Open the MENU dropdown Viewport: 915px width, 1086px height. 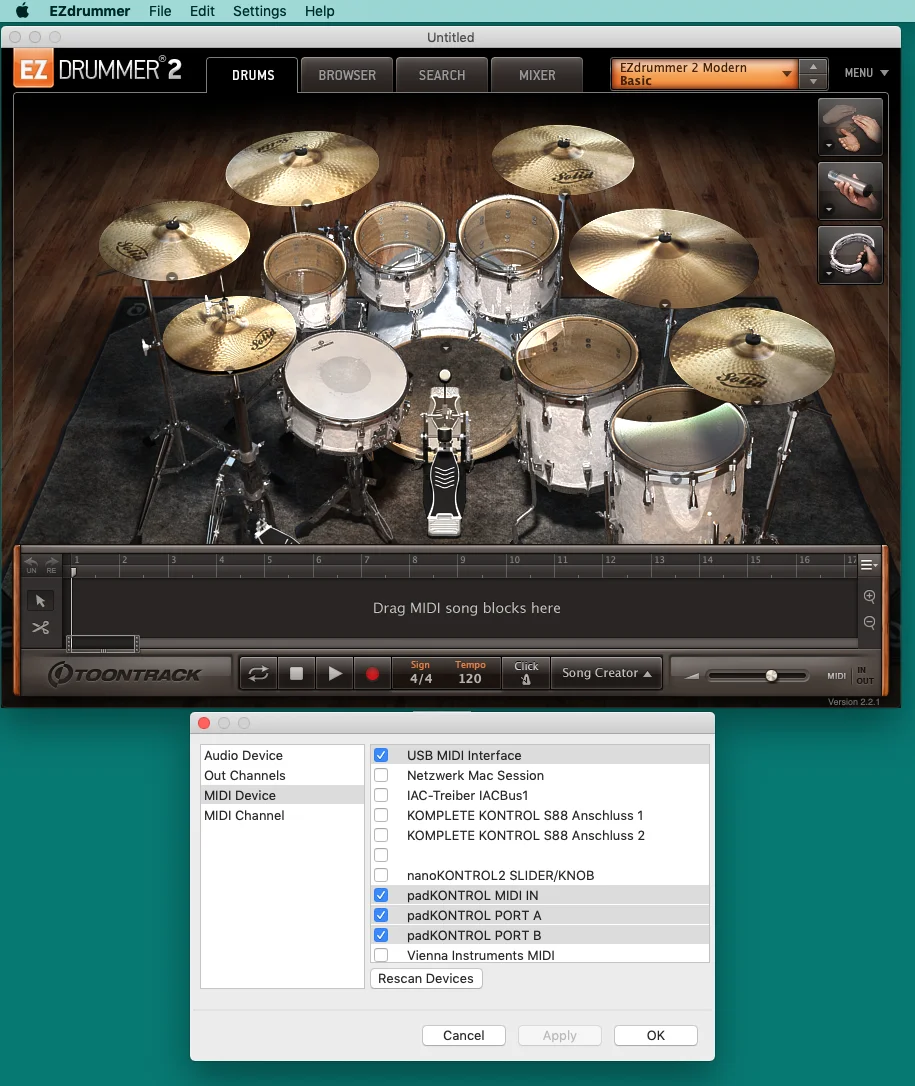click(x=866, y=73)
